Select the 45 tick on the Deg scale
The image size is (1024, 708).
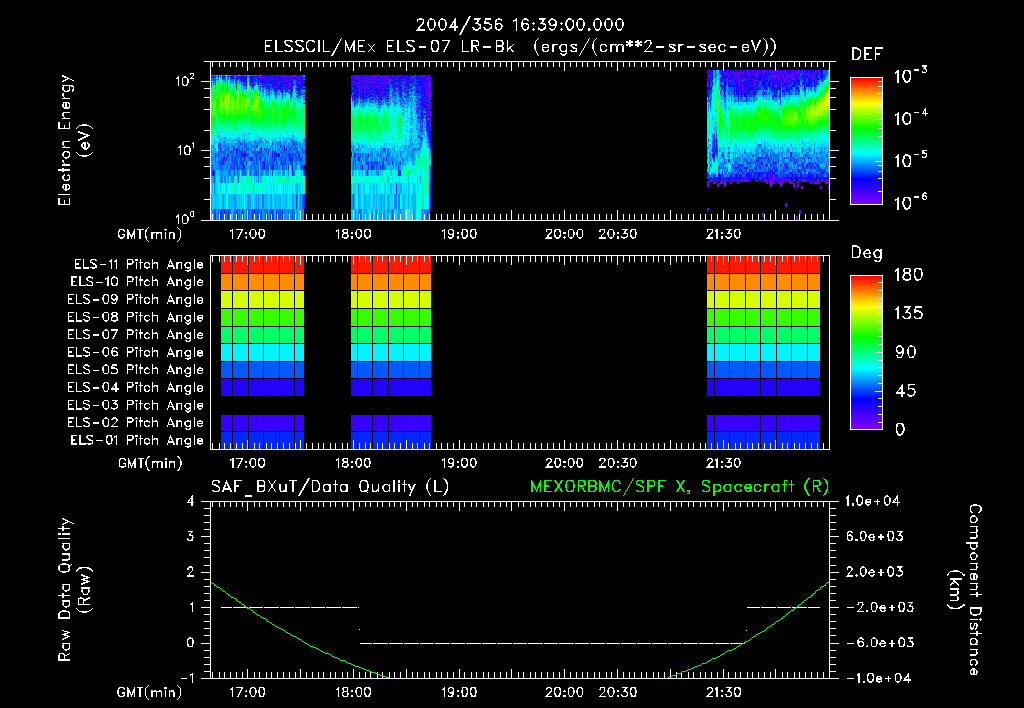906,391
